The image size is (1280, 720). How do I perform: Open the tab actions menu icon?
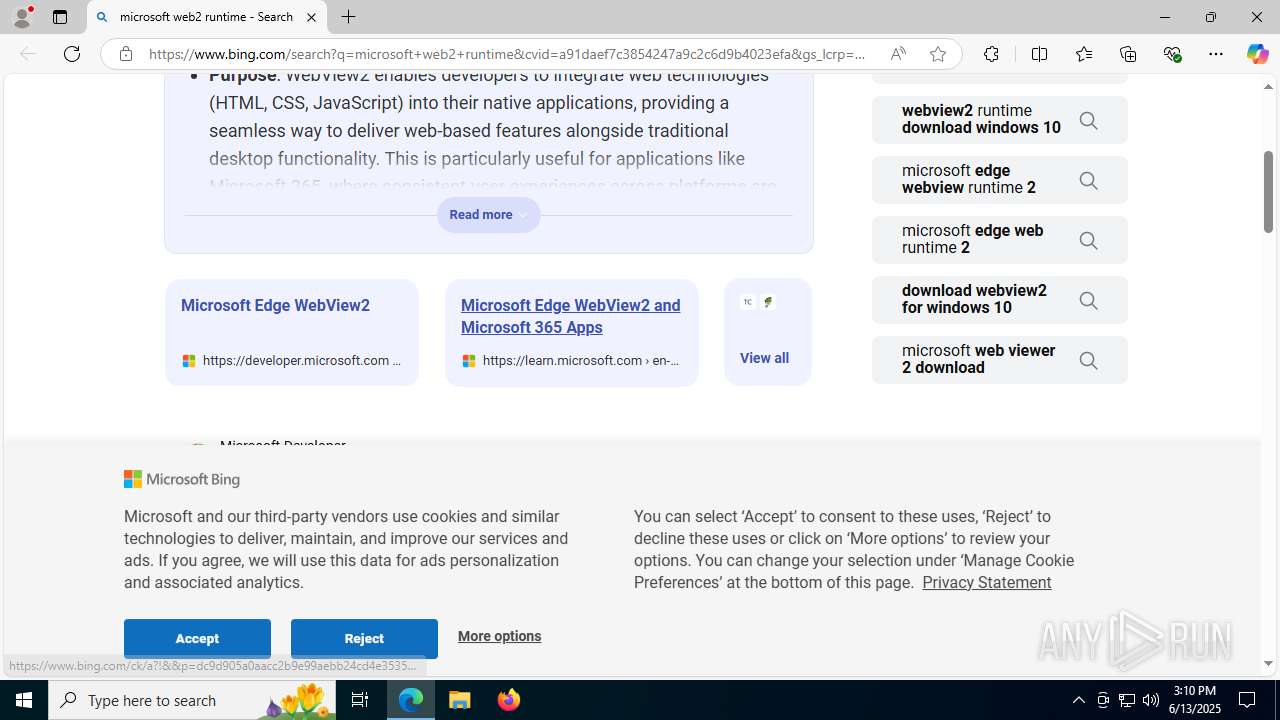(60, 17)
